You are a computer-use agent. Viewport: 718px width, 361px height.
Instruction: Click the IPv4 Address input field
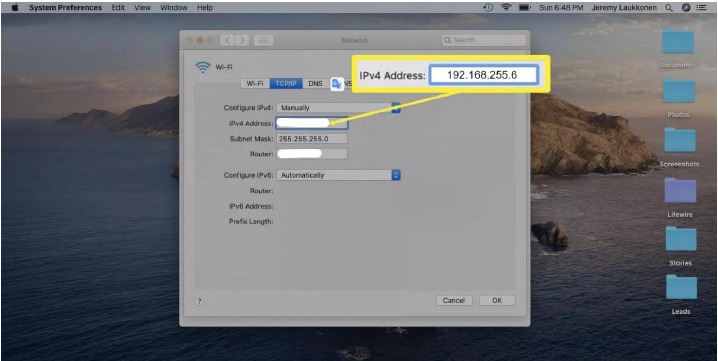click(x=311, y=123)
